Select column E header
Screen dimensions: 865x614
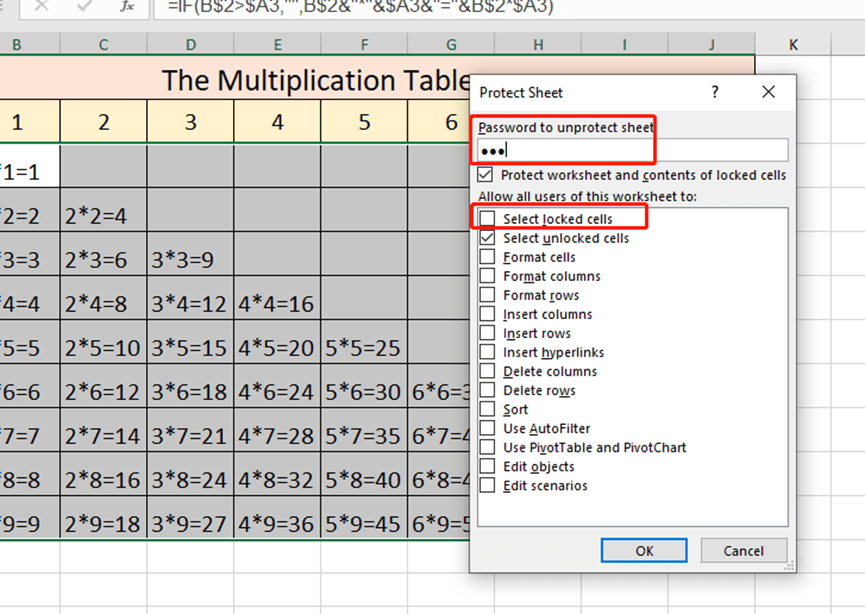click(x=277, y=44)
